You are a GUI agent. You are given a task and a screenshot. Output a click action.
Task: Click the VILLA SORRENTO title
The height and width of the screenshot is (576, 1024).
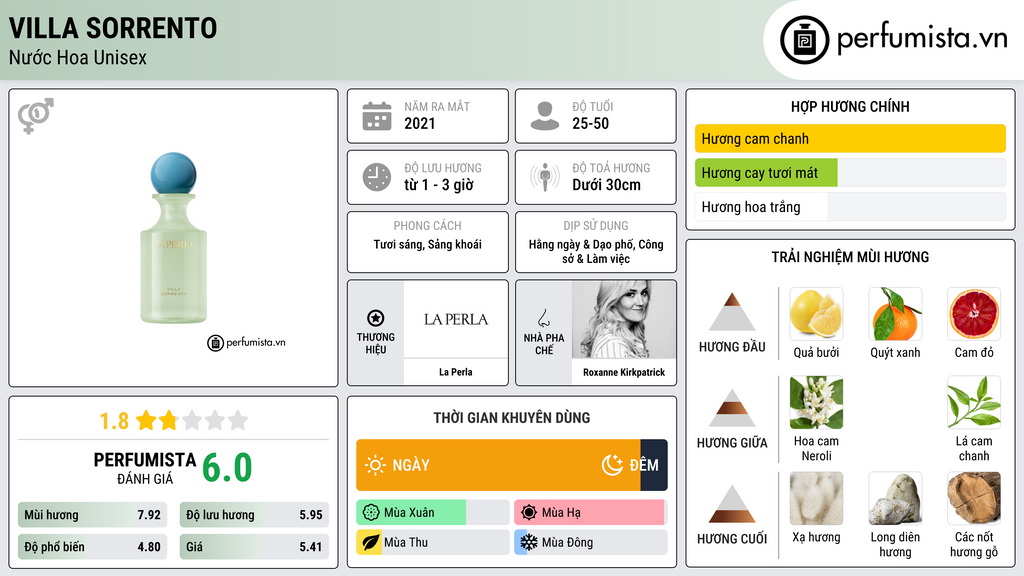click(113, 28)
